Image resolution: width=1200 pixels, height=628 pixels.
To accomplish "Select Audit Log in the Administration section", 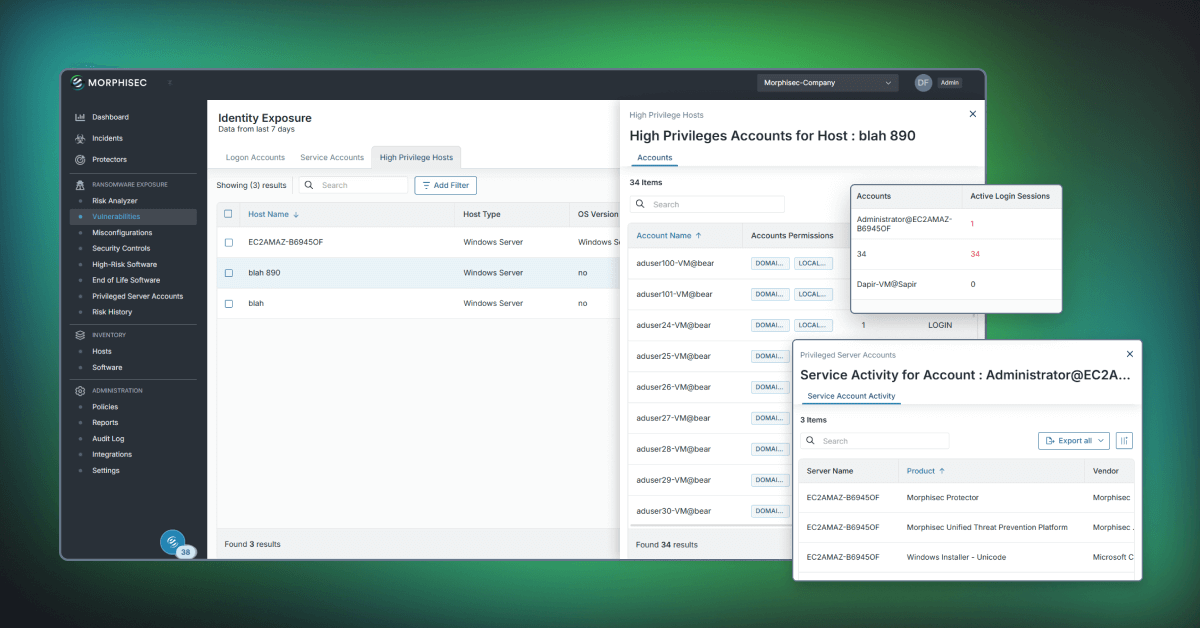I will (x=108, y=439).
